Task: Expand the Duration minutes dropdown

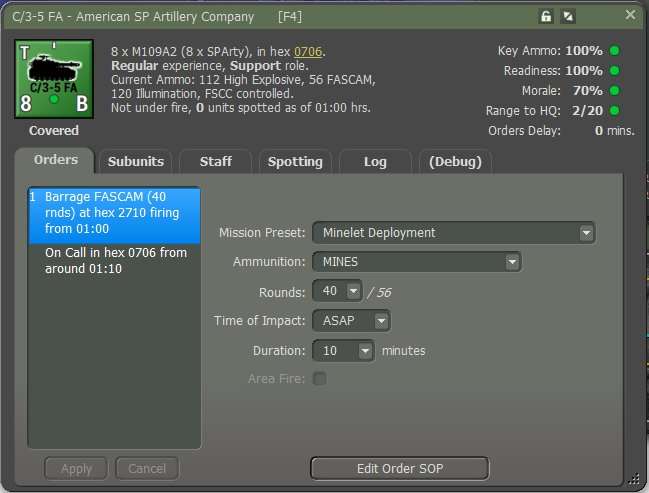Action: (x=344, y=351)
